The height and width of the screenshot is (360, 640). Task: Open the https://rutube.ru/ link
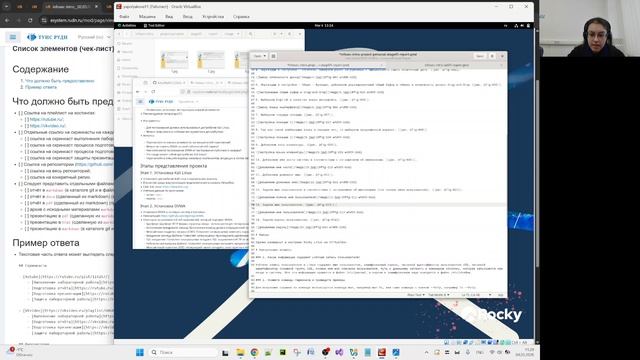pyautogui.click(x=46, y=119)
